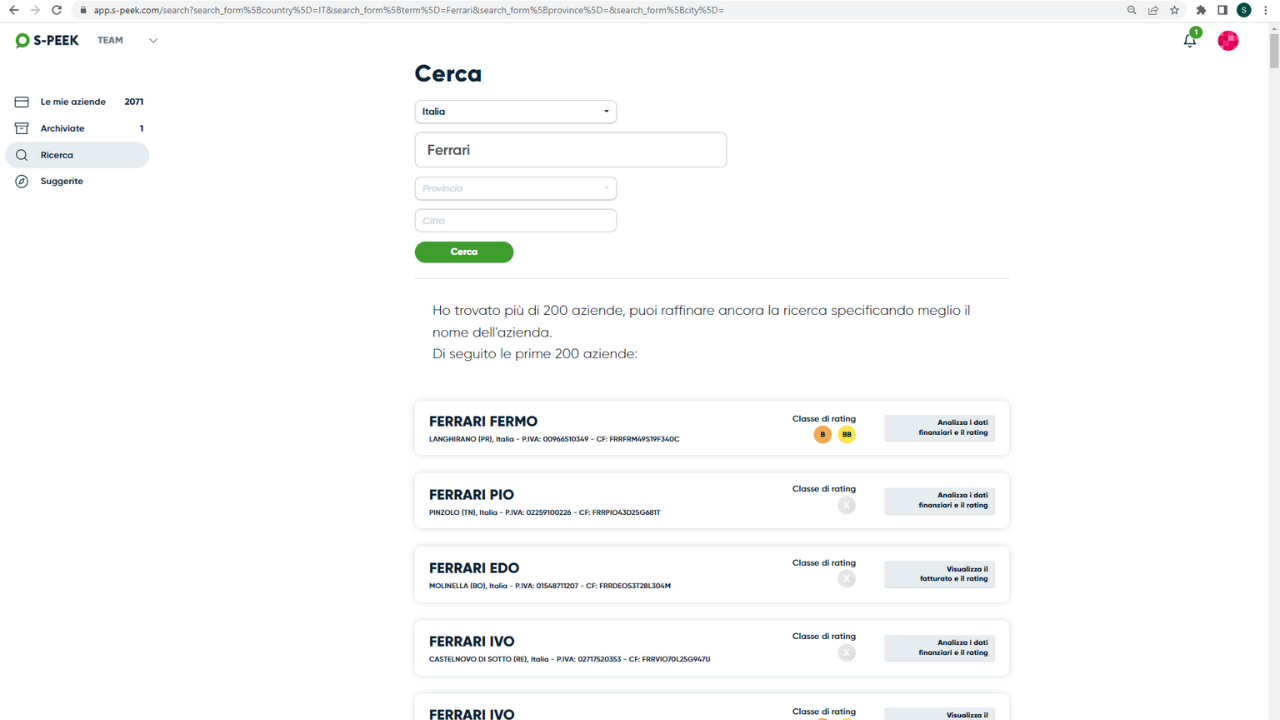Click the Ferrari search term field
This screenshot has height=720, width=1280.
click(571, 150)
